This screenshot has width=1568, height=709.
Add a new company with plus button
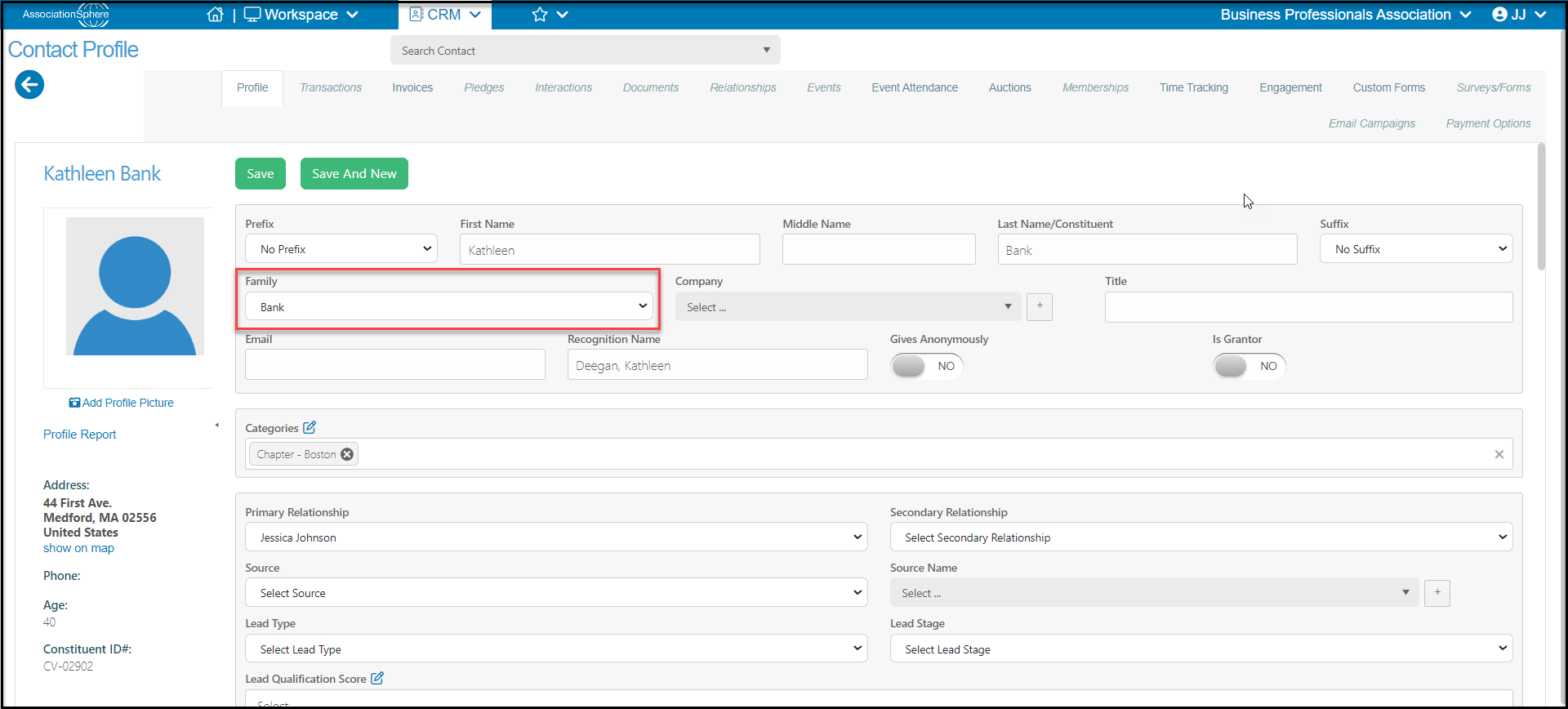click(x=1040, y=306)
